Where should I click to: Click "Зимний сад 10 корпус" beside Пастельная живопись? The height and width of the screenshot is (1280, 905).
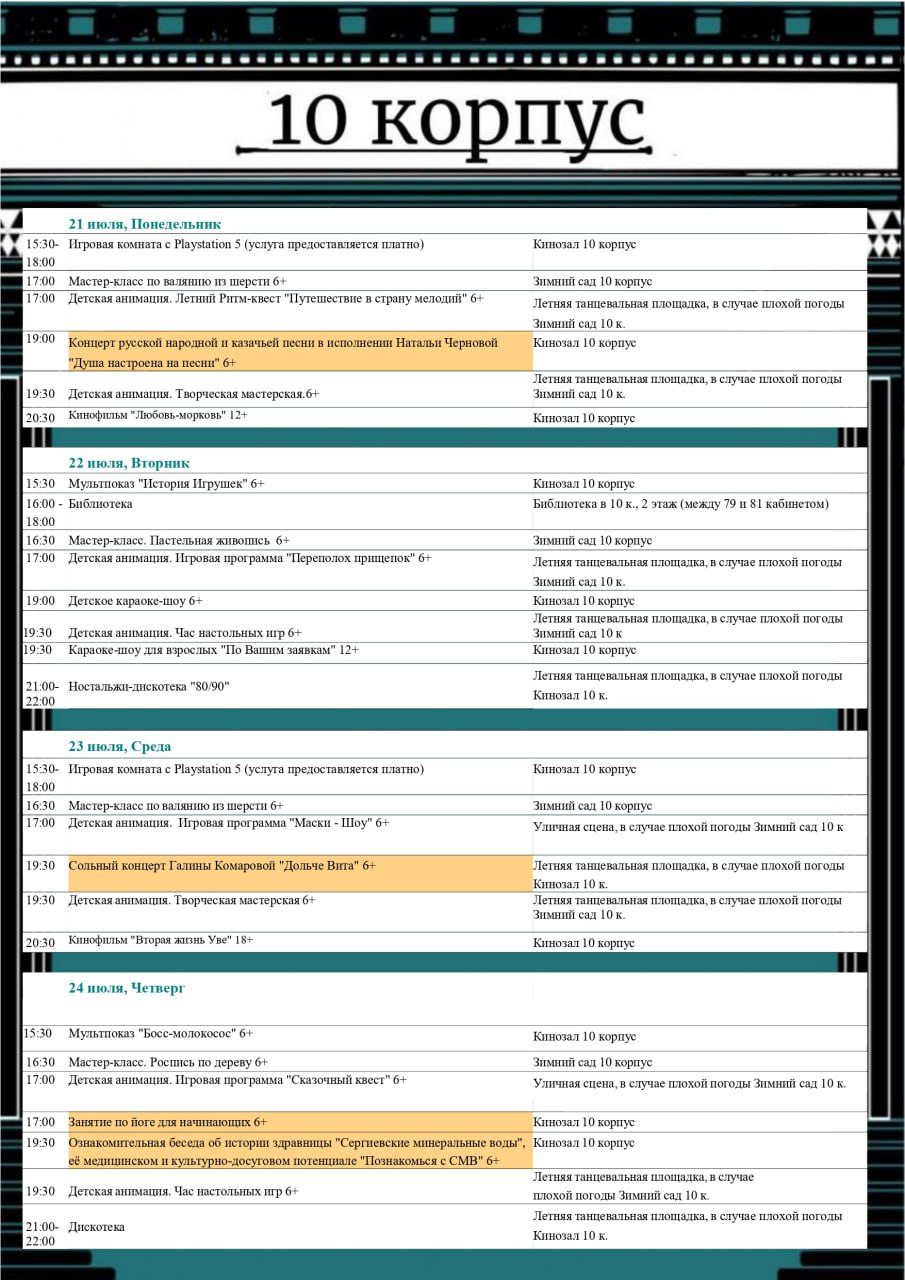point(593,540)
